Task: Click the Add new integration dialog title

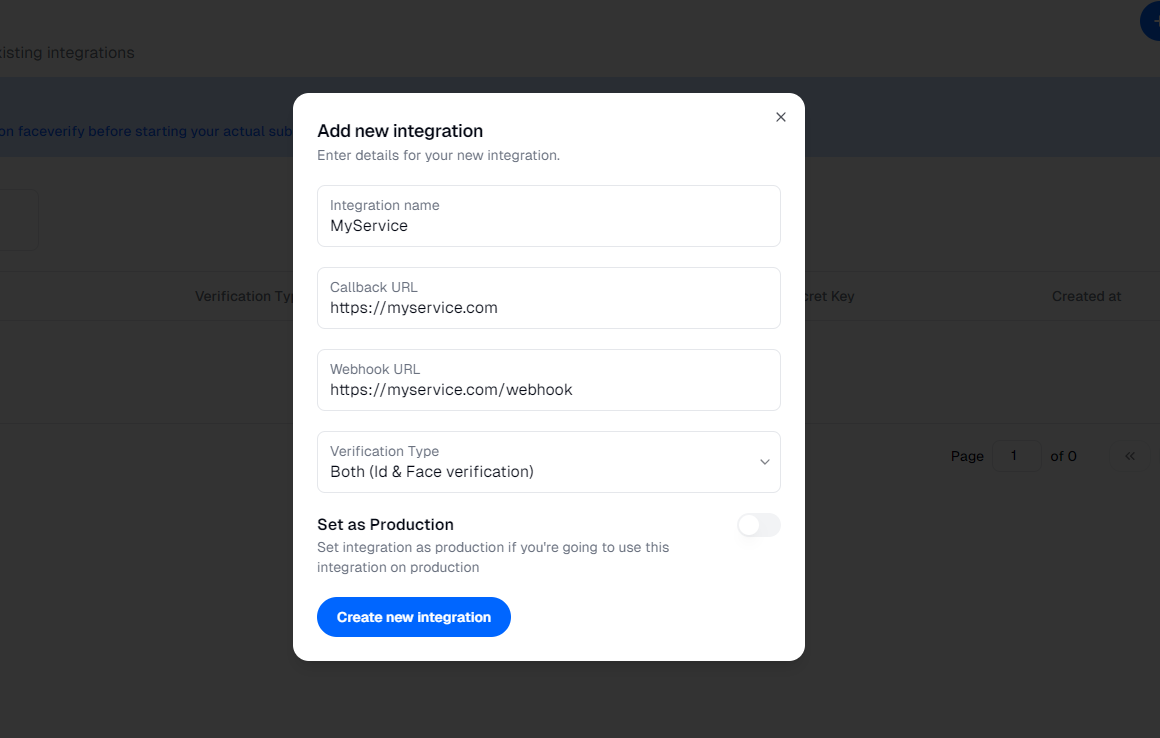Action: (x=400, y=131)
